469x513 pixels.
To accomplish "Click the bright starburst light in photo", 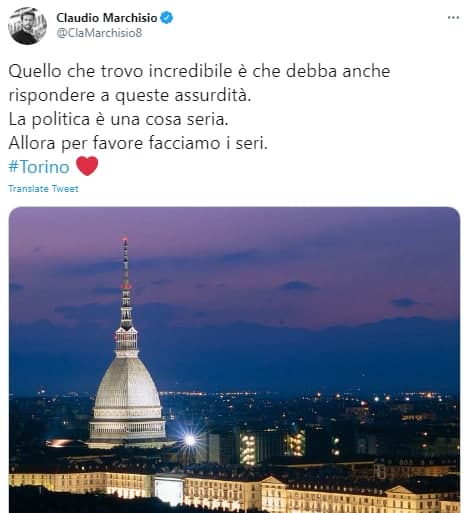I will point(190,440).
